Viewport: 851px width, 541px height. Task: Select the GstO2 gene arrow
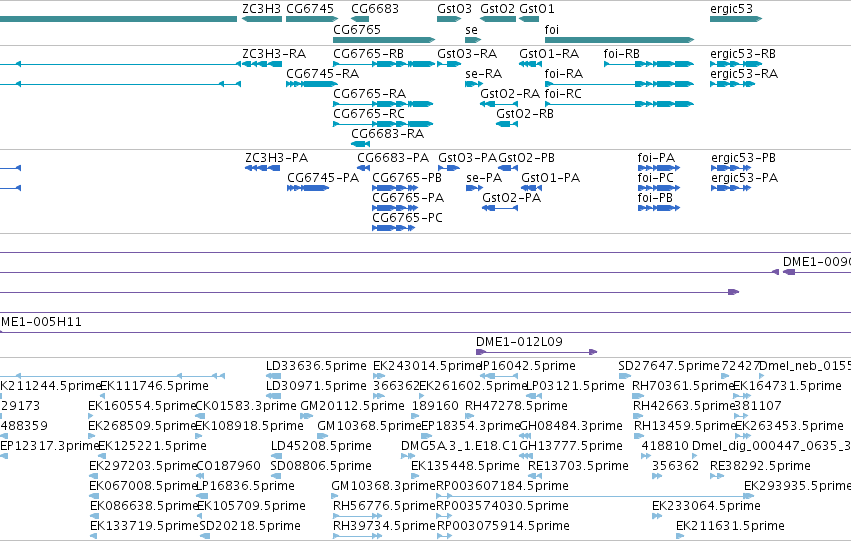[x=498, y=19]
